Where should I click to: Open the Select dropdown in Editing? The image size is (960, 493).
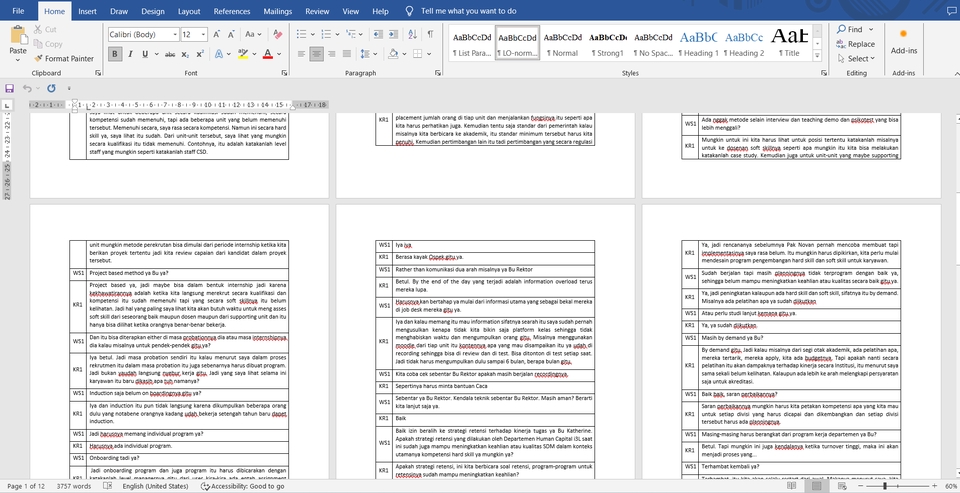[856, 59]
